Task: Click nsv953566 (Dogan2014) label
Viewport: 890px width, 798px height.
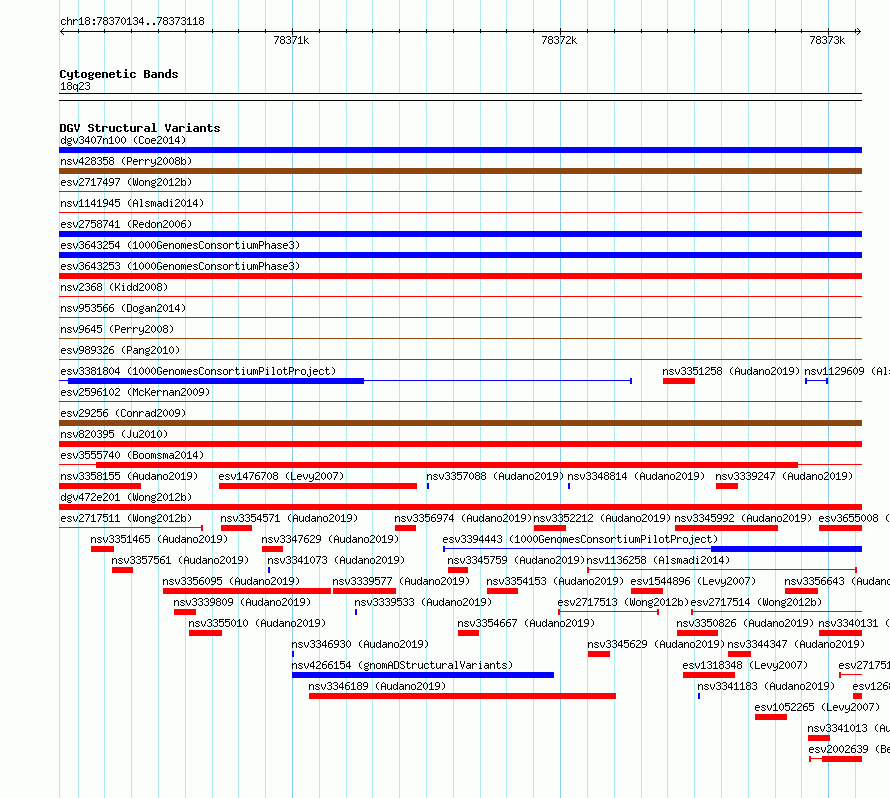Action: [x=123, y=308]
